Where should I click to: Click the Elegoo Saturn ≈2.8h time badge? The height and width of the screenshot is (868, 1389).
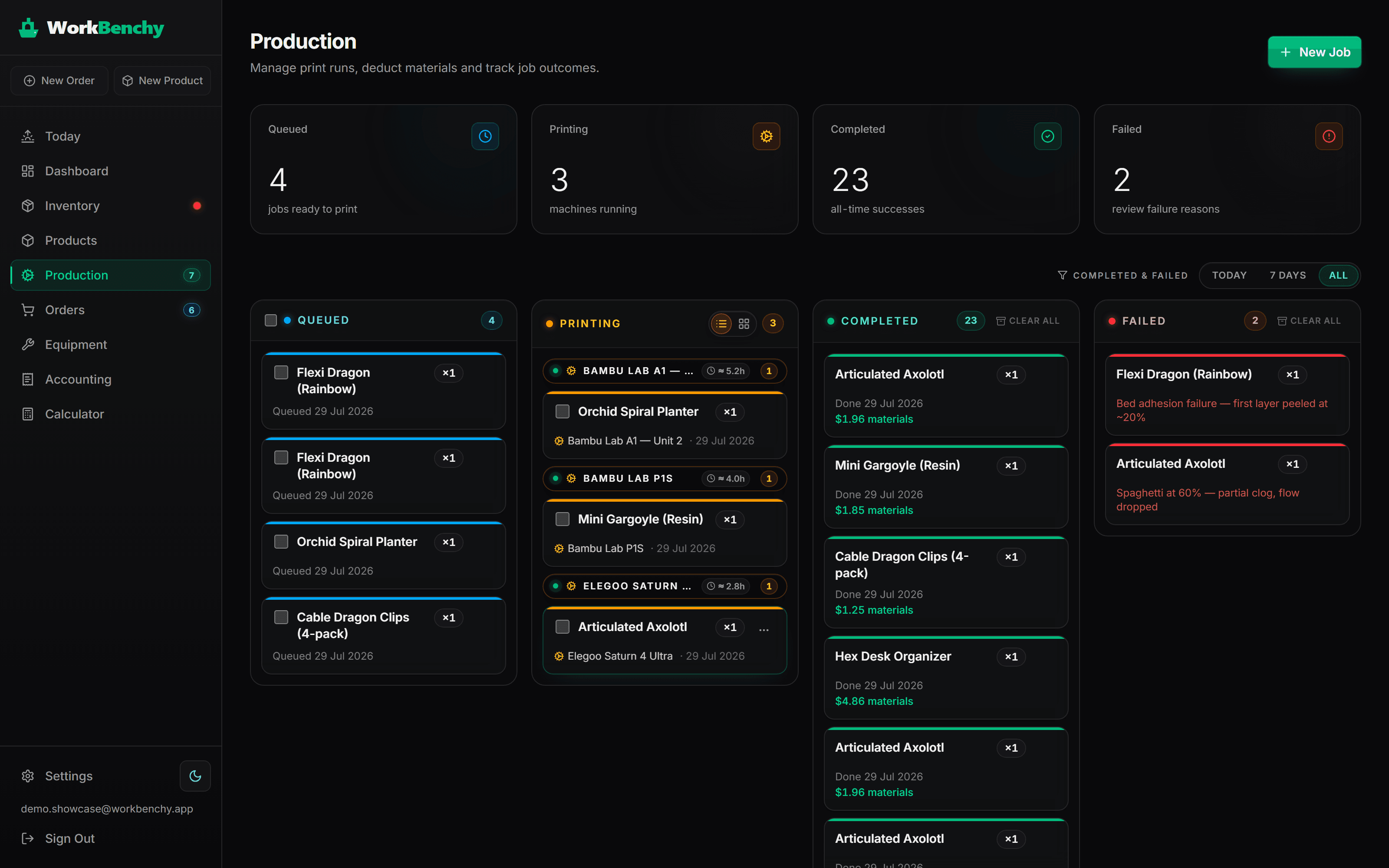click(x=725, y=586)
